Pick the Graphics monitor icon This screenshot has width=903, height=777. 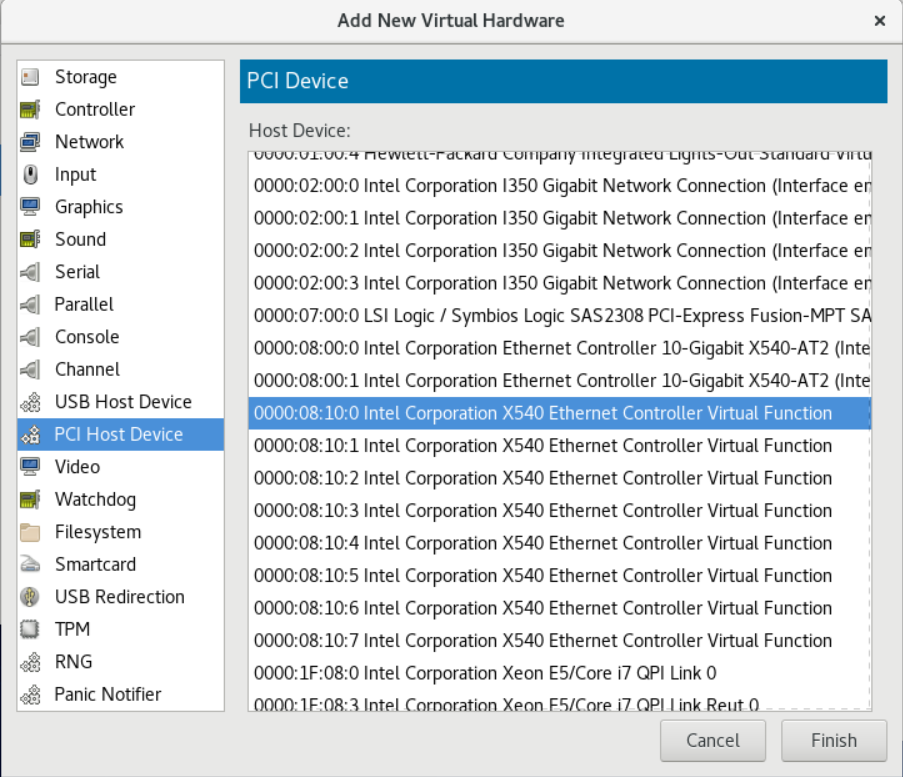[x=30, y=207]
